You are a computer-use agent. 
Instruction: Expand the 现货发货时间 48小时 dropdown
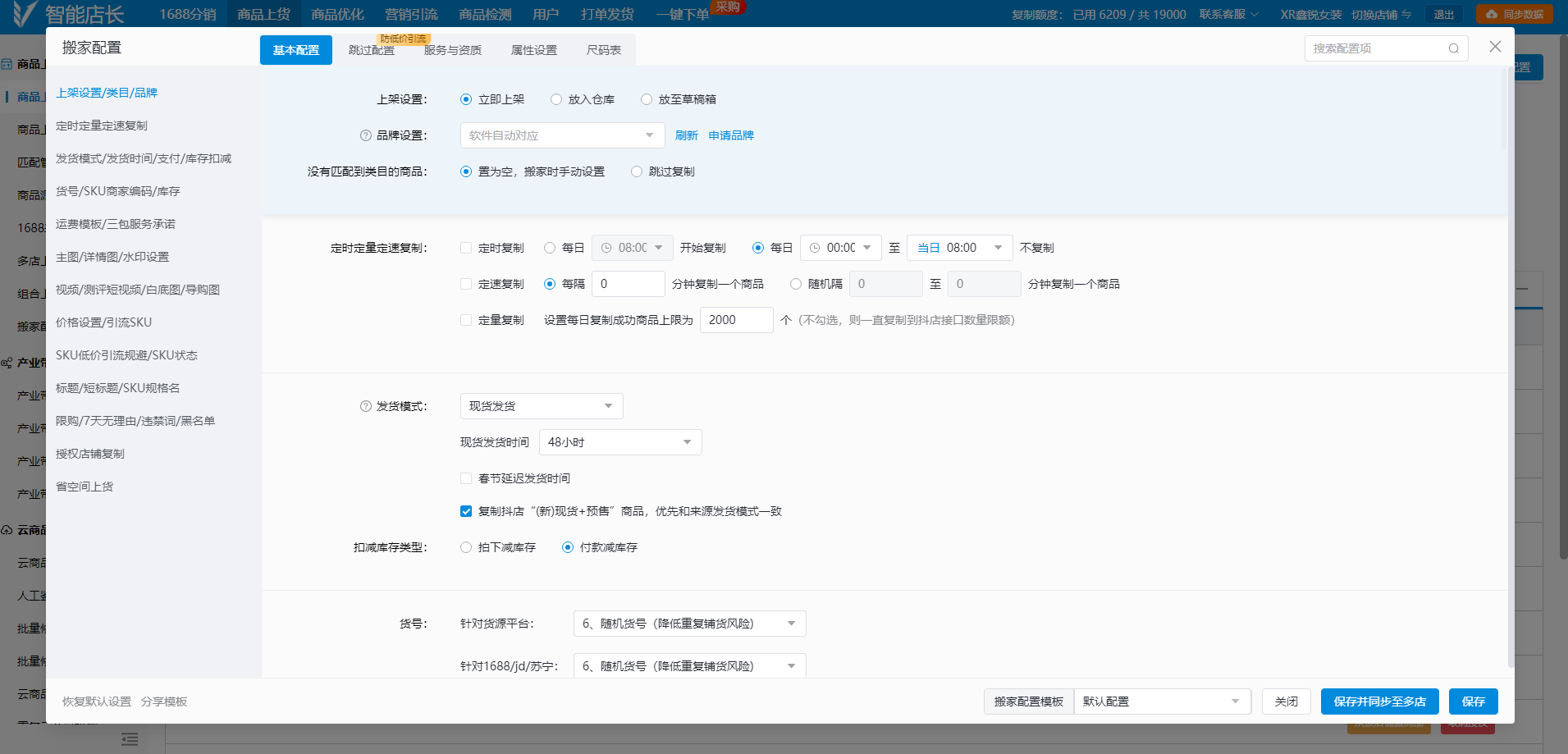[619, 442]
